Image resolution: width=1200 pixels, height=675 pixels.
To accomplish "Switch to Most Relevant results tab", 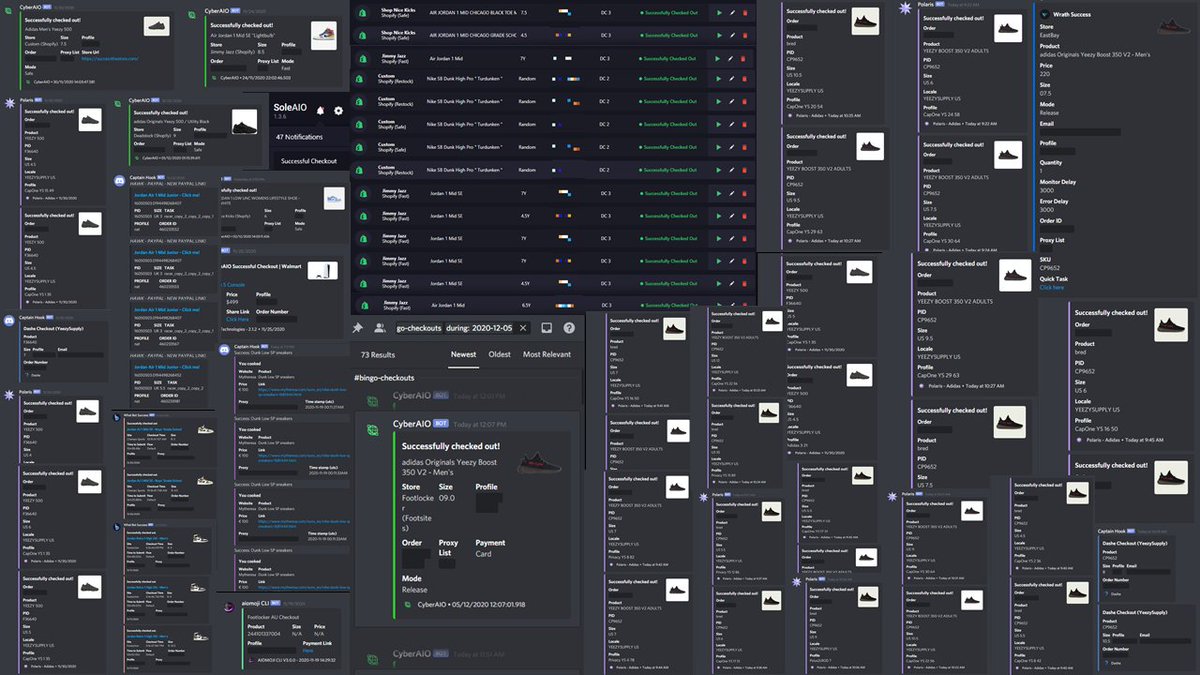I will click(547, 354).
